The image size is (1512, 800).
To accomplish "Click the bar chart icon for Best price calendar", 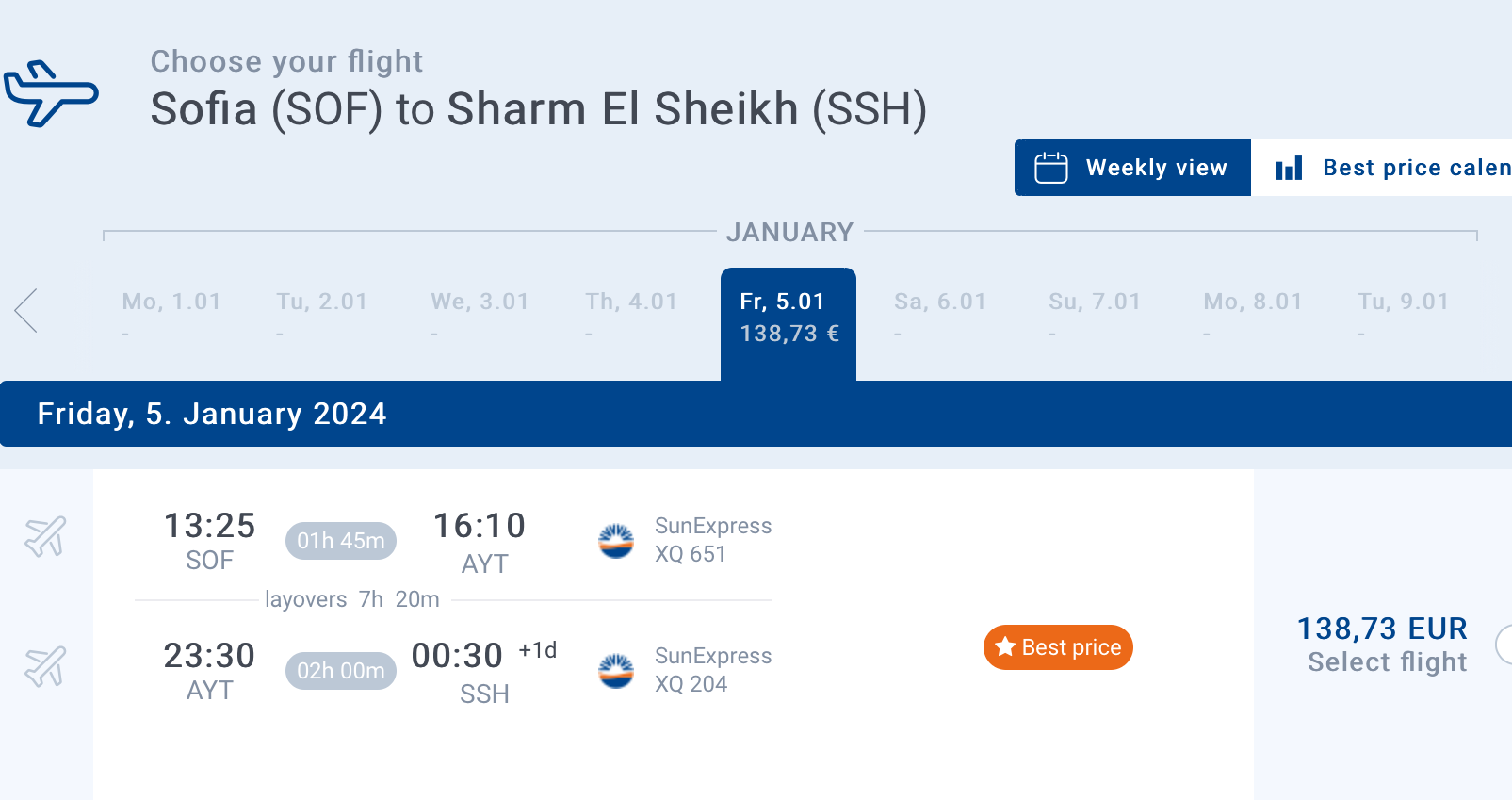I will click(x=1288, y=169).
